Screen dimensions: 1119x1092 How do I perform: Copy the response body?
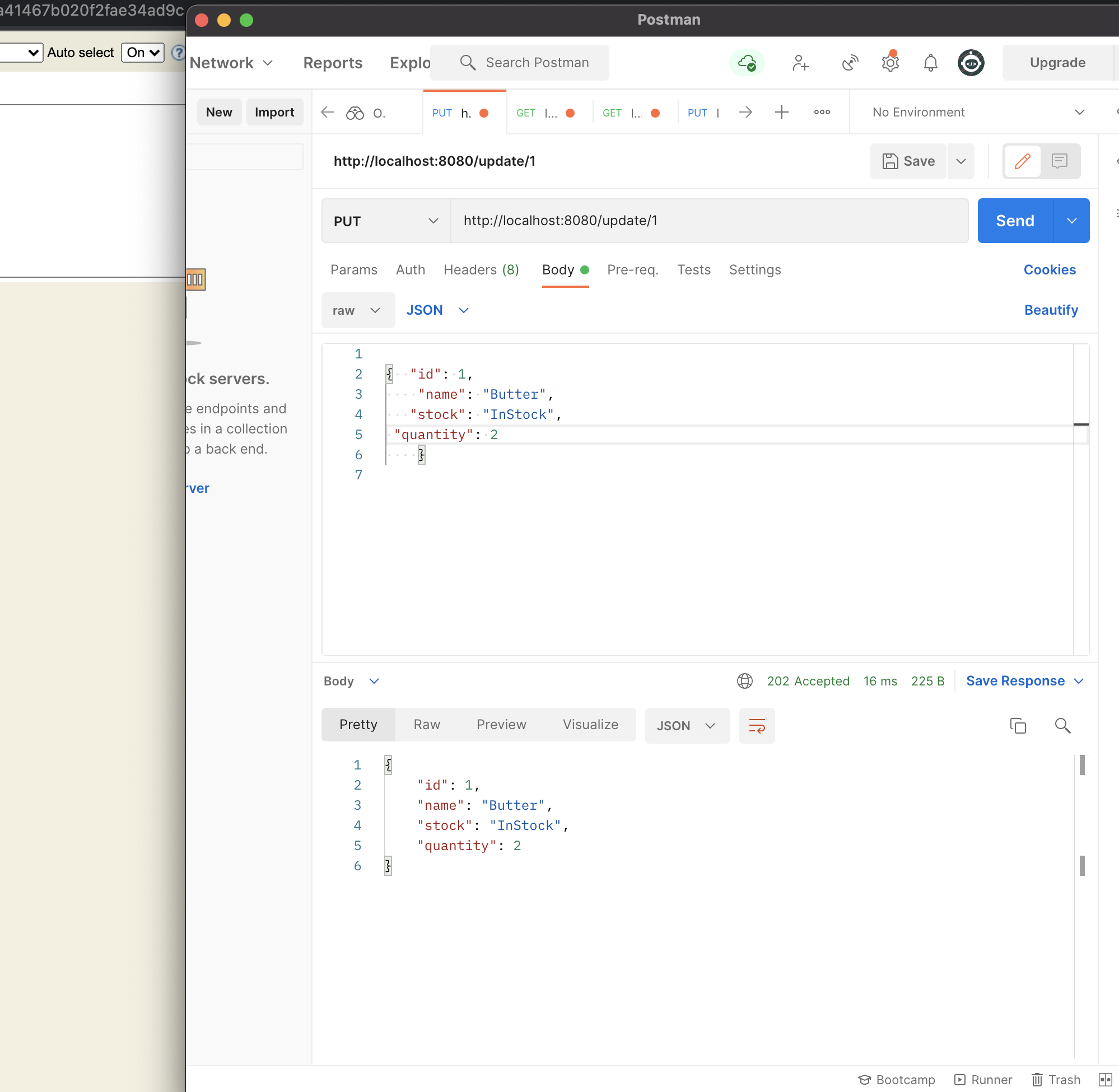point(1018,726)
